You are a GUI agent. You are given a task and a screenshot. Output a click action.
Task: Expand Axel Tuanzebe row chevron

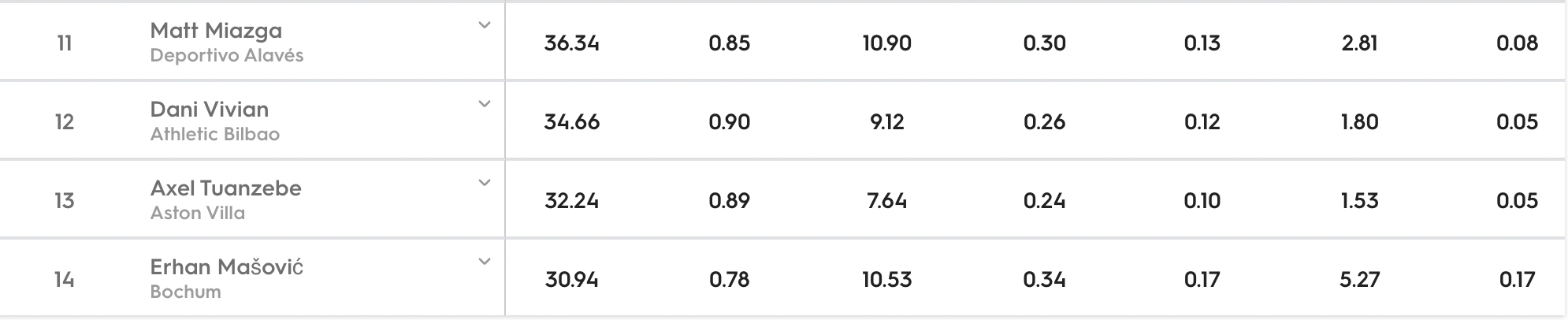485,183
